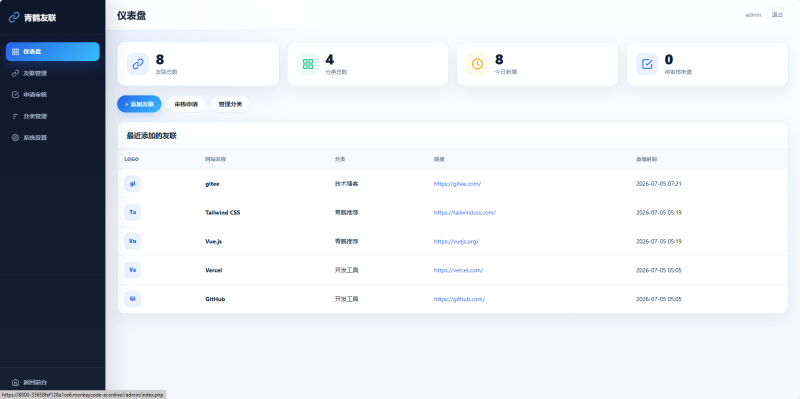The width and height of the screenshot is (800, 399).
Task: Click the blue link icon on 友联总数 card
Action: (x=138, y=64)
